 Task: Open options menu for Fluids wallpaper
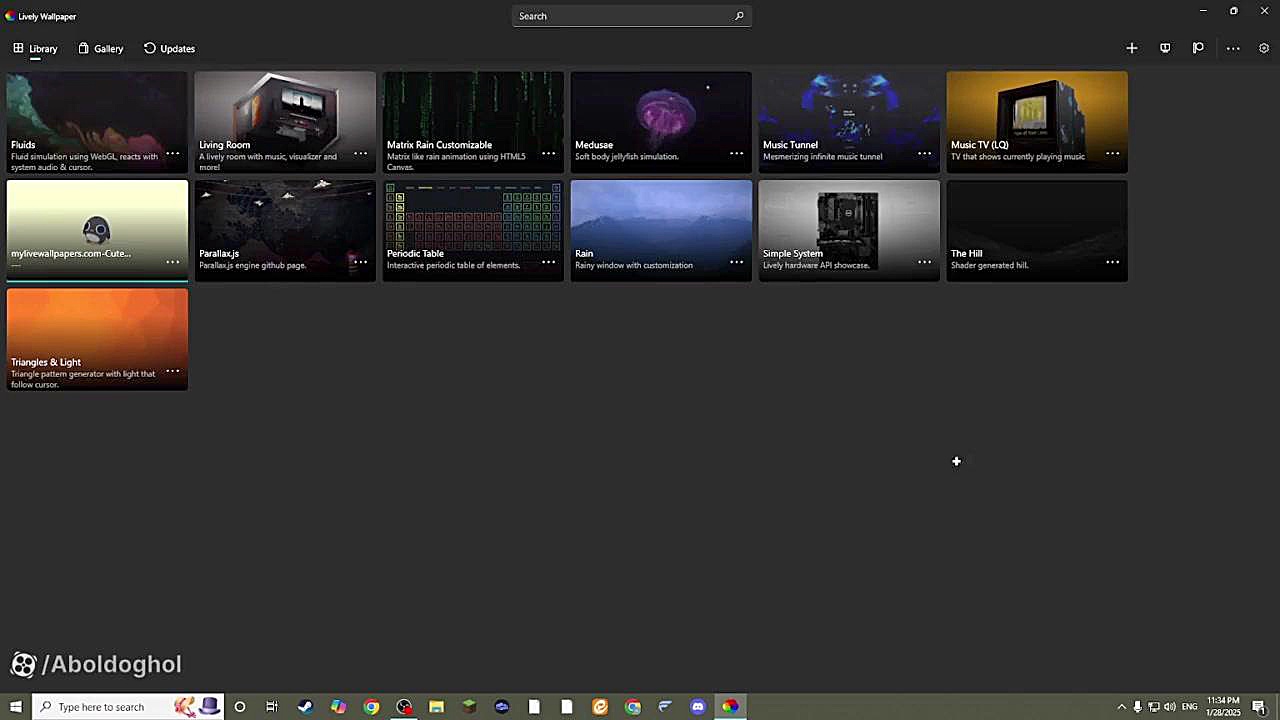(x=173, y=153)
